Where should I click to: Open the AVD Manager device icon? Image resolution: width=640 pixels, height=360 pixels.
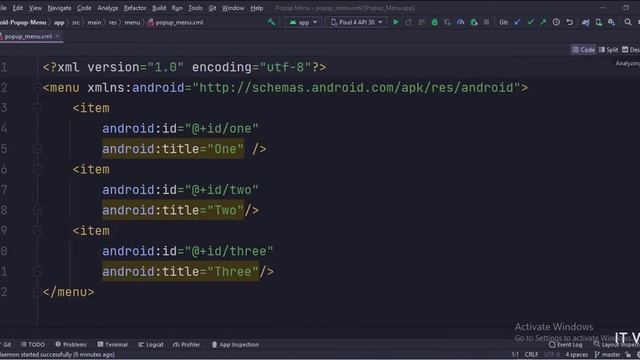(x=599, y=22)
